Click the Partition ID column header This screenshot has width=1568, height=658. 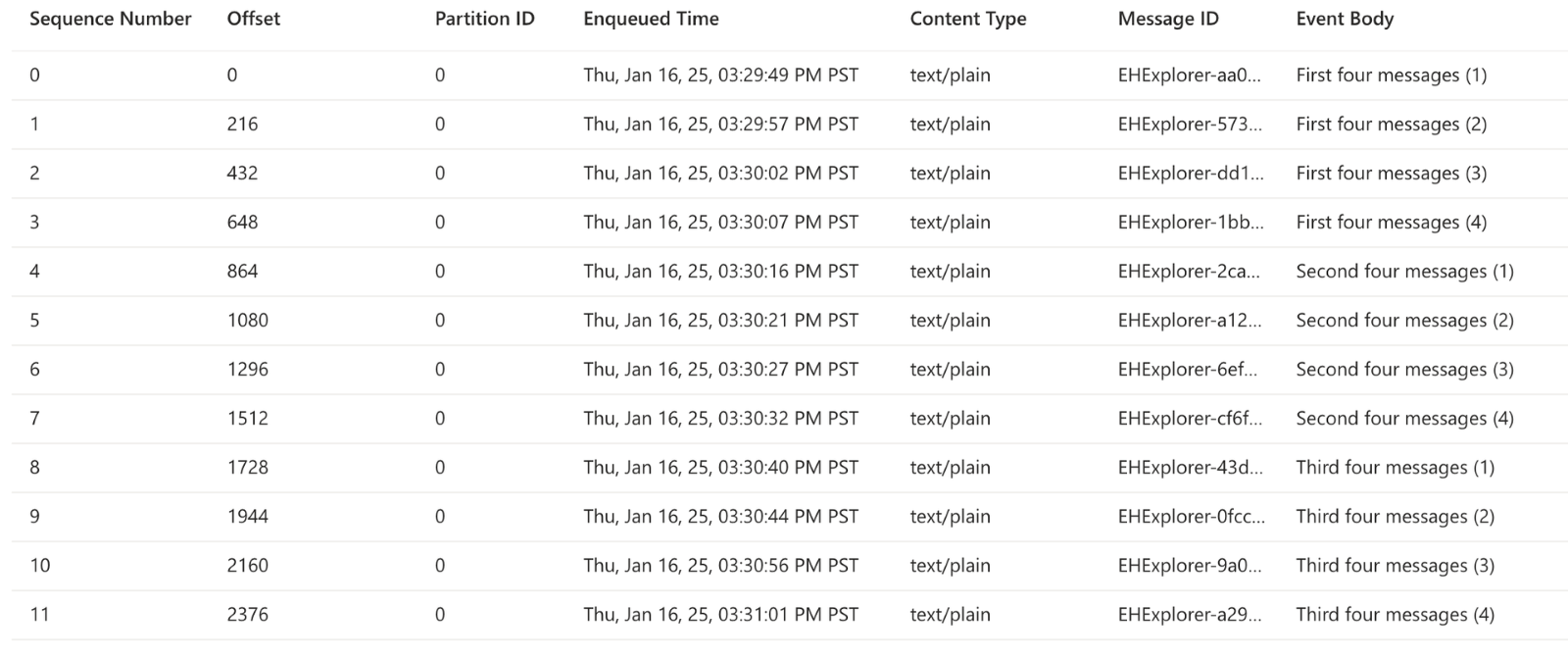click(484, 19)
